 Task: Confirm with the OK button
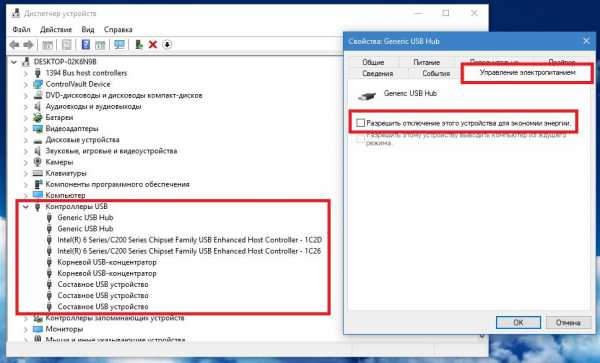point(518,322)
